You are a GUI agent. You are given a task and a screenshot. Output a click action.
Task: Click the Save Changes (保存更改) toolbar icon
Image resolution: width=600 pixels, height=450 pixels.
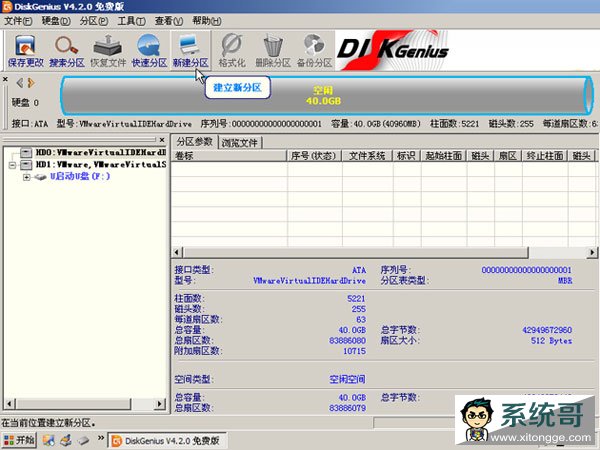(26, 51)
